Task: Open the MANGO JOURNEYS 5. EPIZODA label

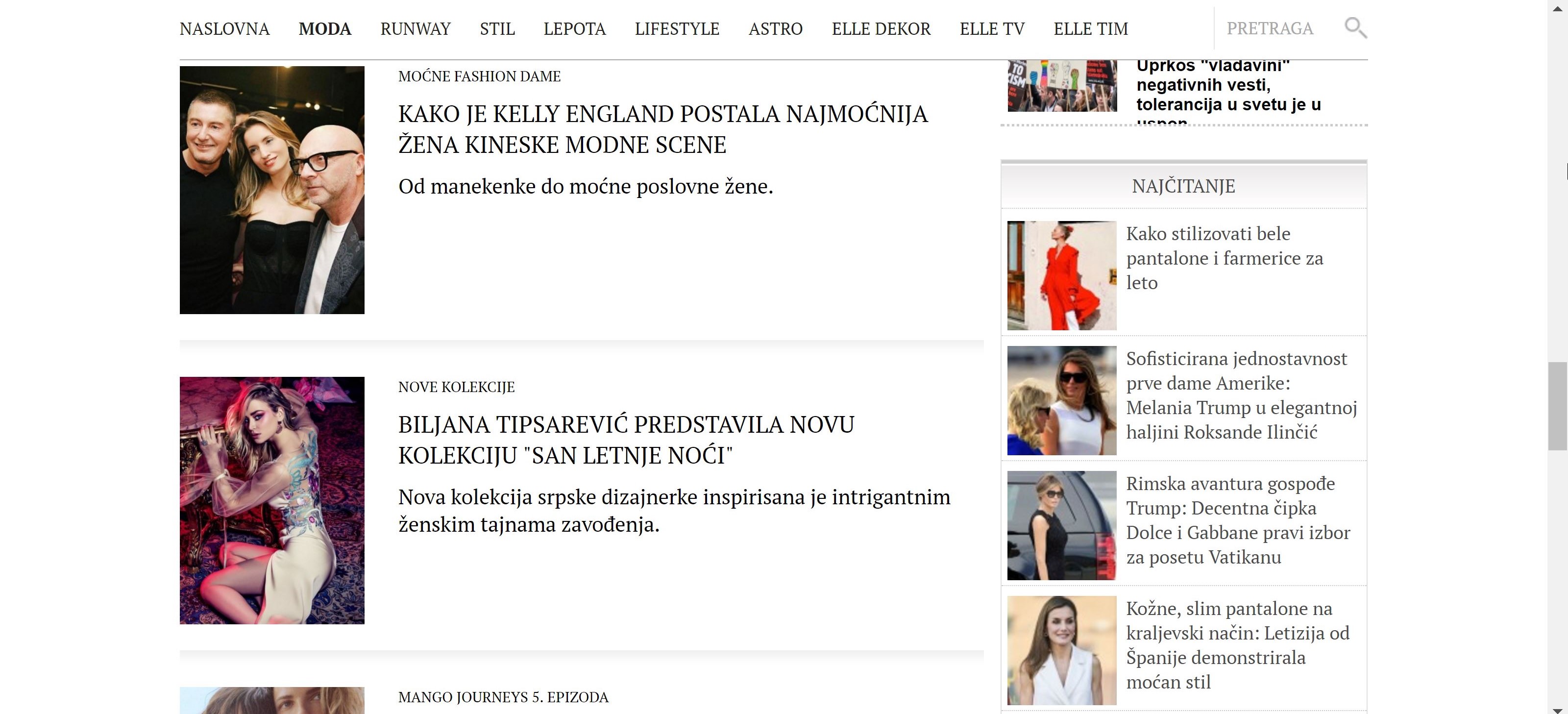Action: tap(503, 697)
